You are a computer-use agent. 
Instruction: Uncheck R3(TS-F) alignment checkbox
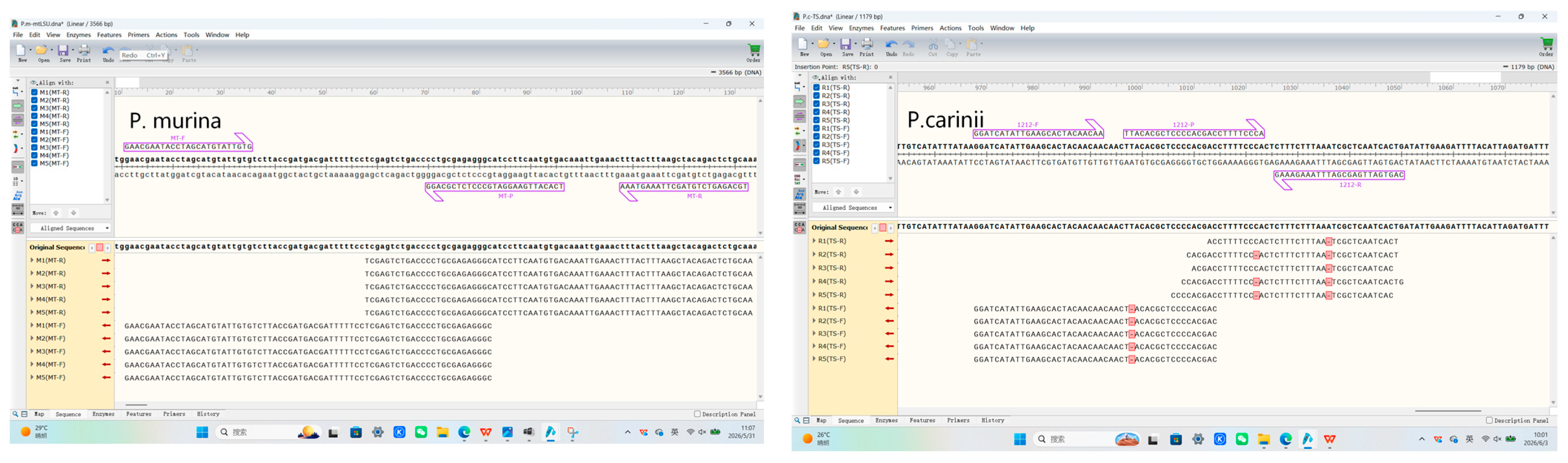coord(816,145)
